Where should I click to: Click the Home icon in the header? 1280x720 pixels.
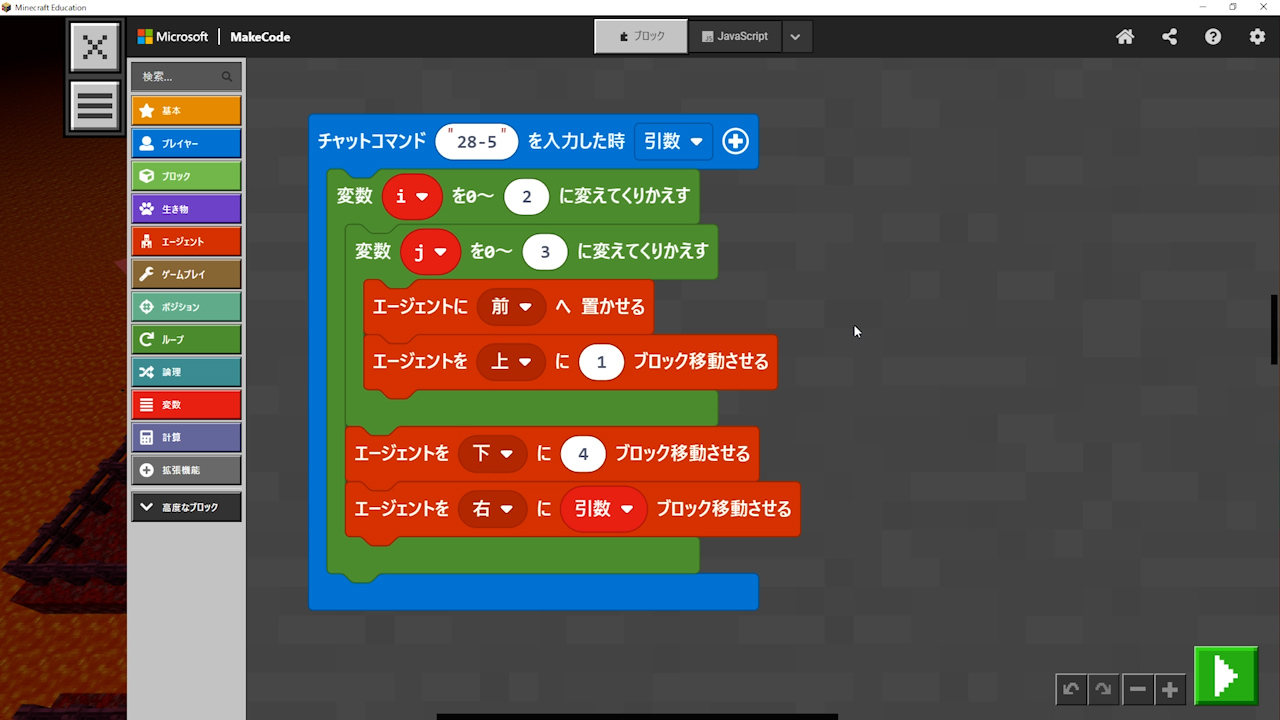point(1125,37)
